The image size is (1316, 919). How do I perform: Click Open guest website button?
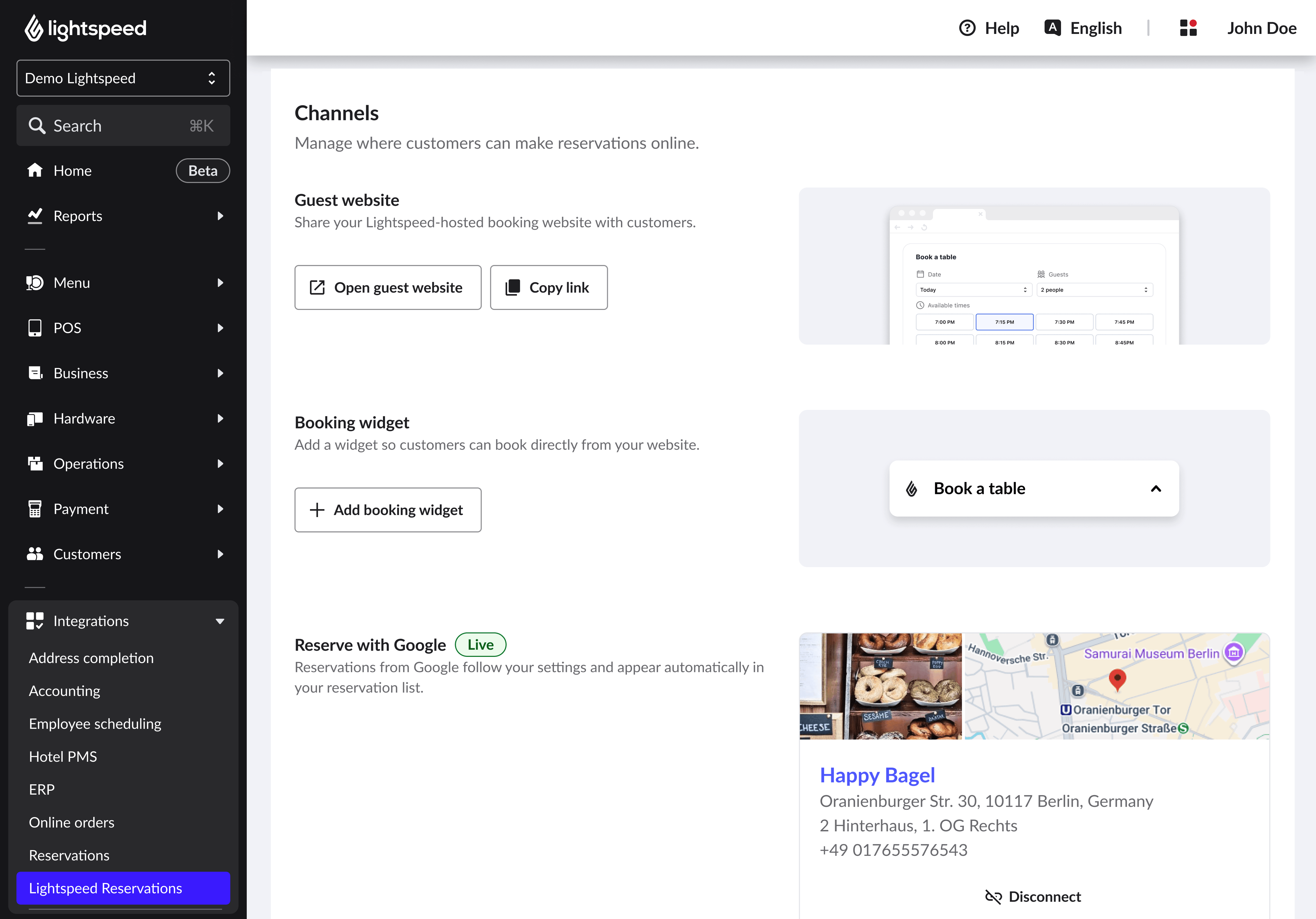pos(388,288)
